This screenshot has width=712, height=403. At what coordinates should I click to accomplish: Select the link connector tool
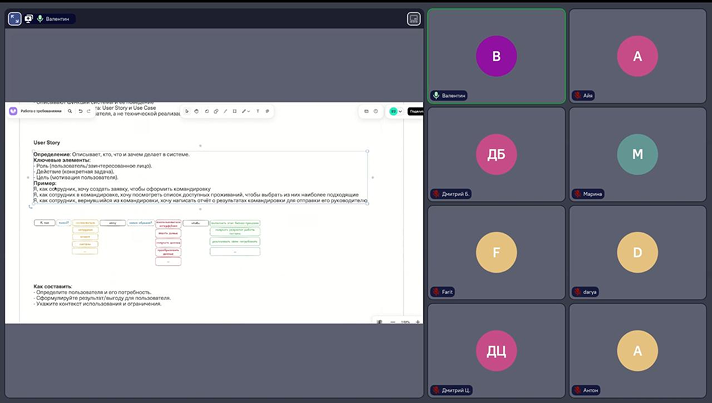coord(216,111)
